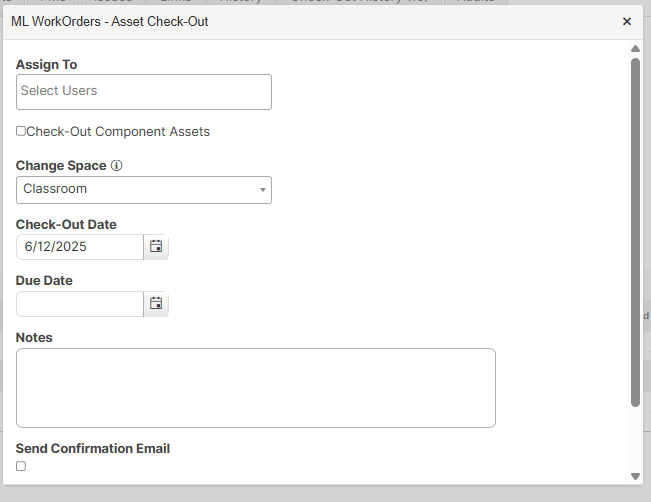This screenshot has height=502, width=651.
Task: Click scrollbar track below the thumb
Action: tap(635, 439)
